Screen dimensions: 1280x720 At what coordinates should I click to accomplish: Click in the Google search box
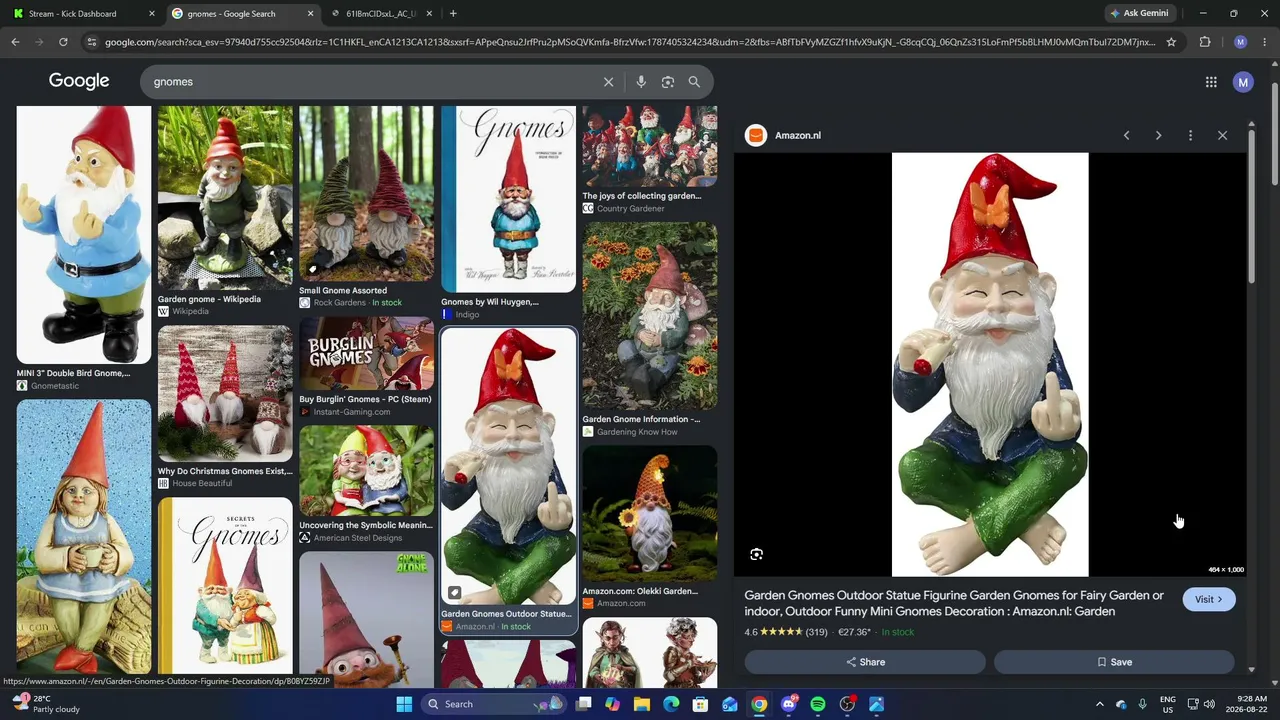tap(375, 82)
